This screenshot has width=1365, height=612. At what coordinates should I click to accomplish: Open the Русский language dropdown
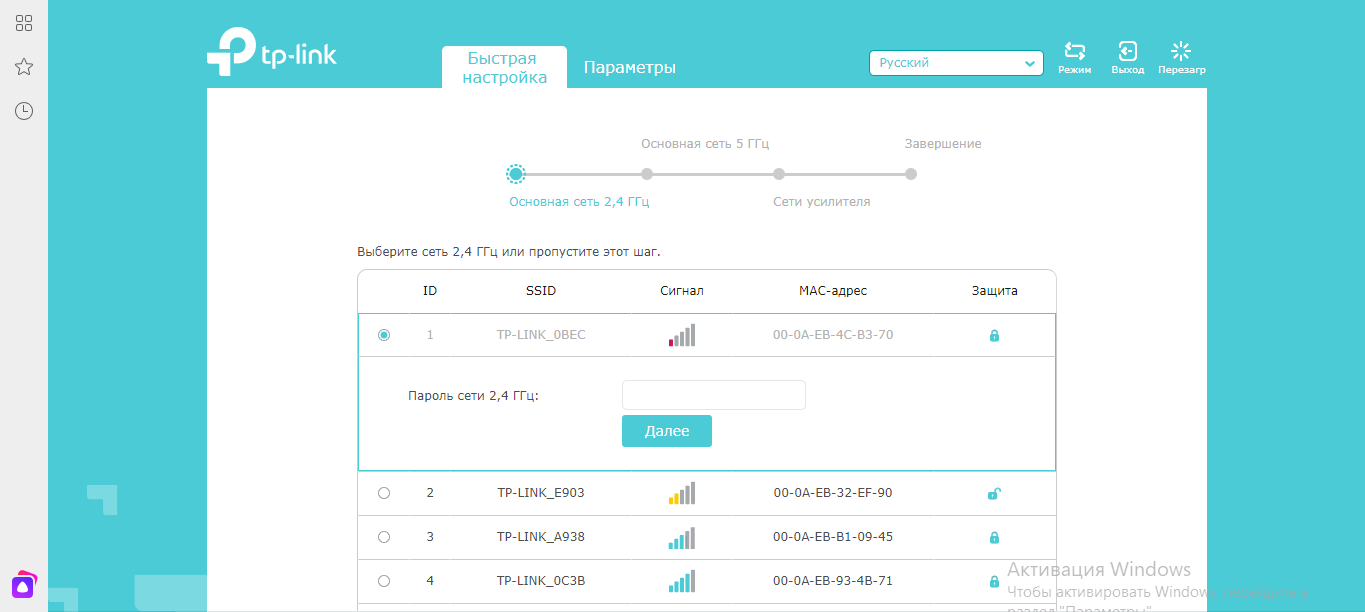[x=956, y=63]
